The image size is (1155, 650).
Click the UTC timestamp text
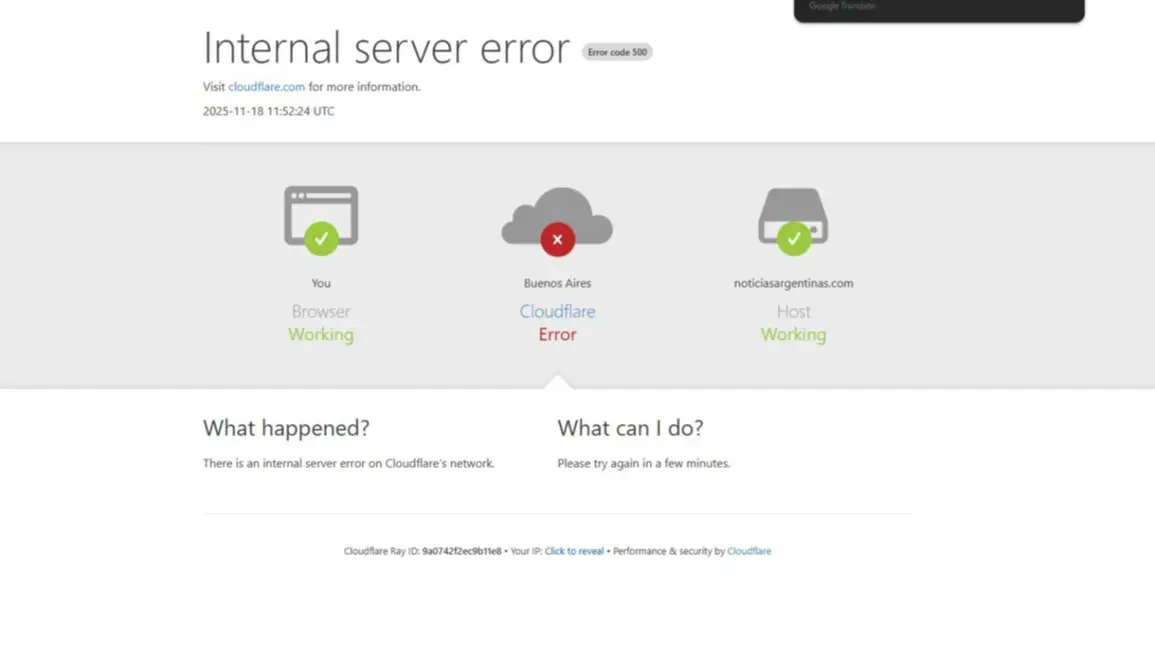pyautogui.click(x=268, y=111)
